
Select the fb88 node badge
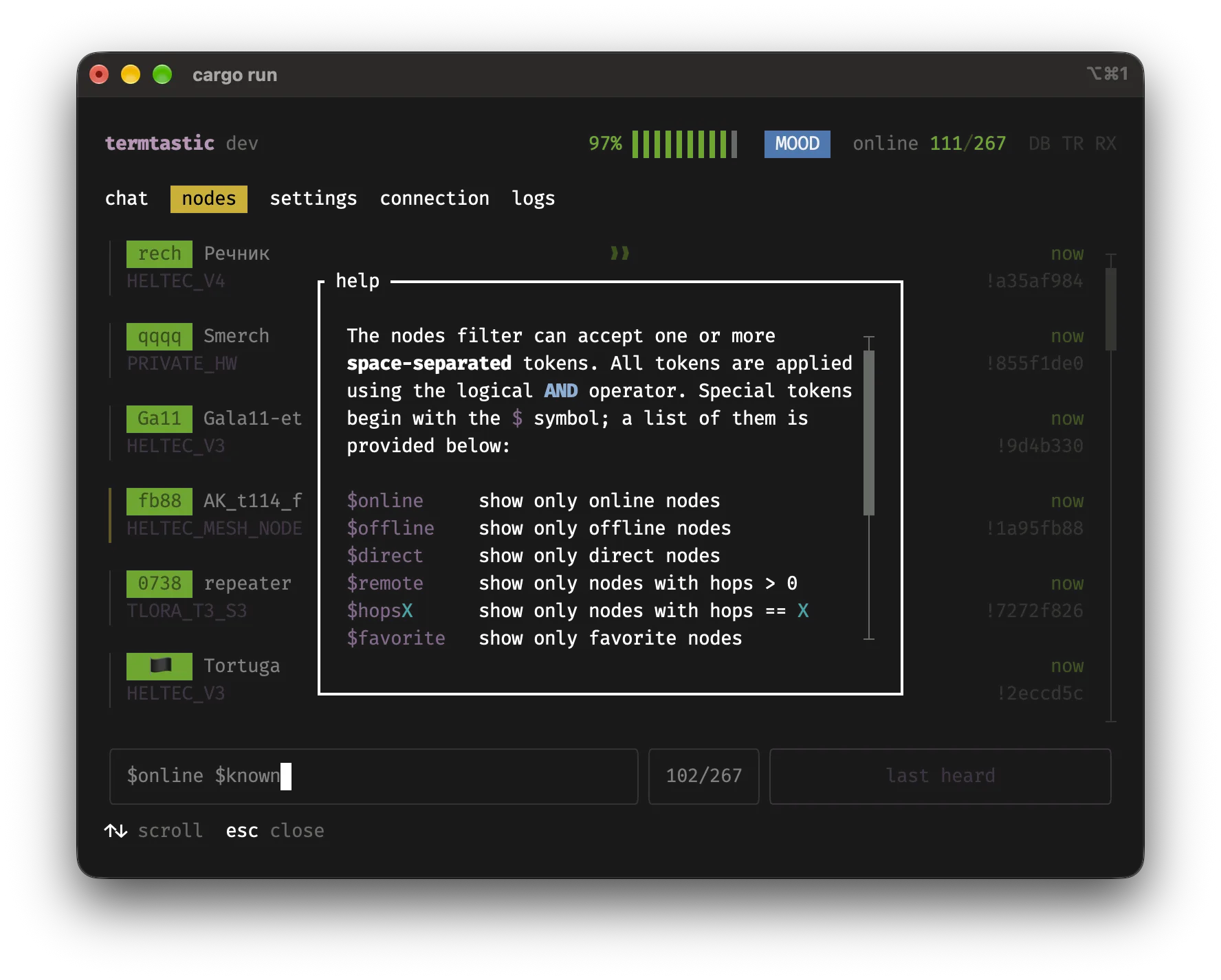tap(159, 501)
